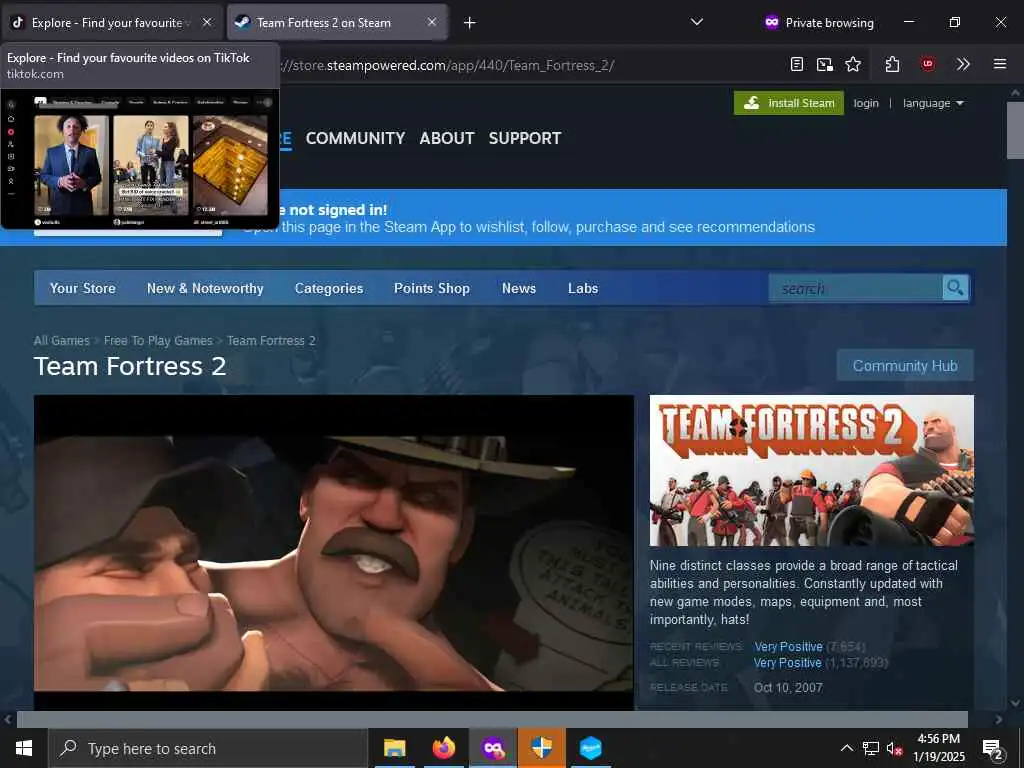Click the Private browsing indicator
This screenshot has width=1024, height=768.
pyautogui.click(x=820, y=23)
